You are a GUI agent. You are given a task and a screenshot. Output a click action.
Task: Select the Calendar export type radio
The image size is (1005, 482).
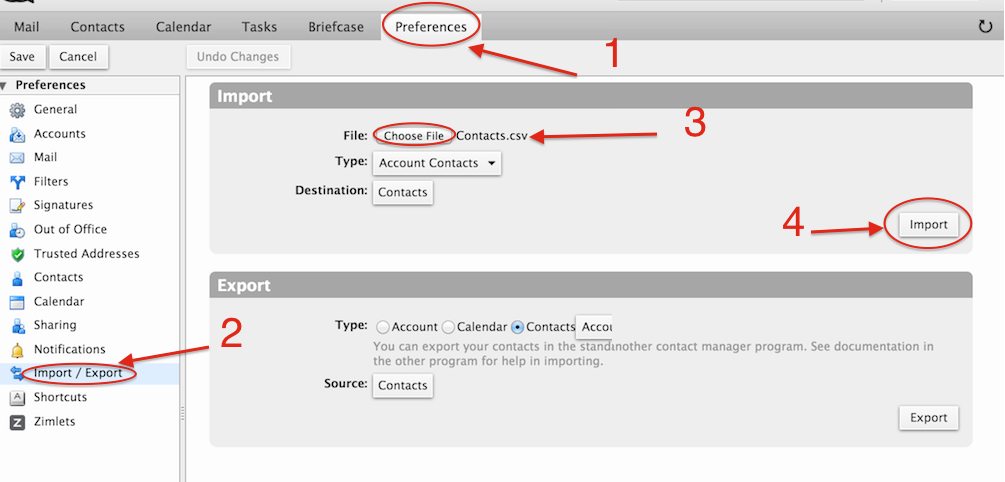tap(448, 327)
